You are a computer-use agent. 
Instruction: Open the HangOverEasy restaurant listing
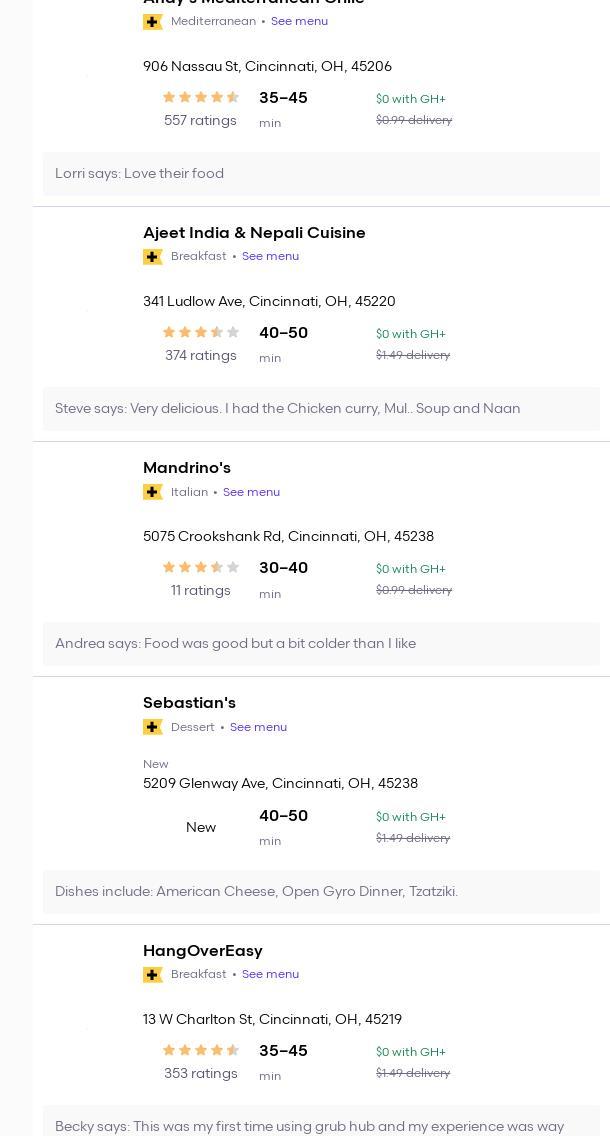203,951
